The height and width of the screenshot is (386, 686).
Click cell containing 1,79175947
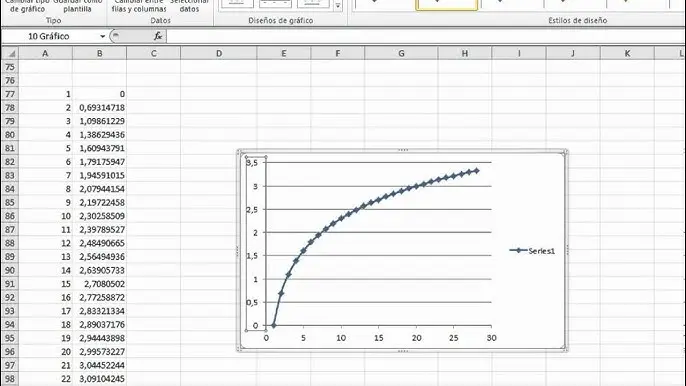99,162
